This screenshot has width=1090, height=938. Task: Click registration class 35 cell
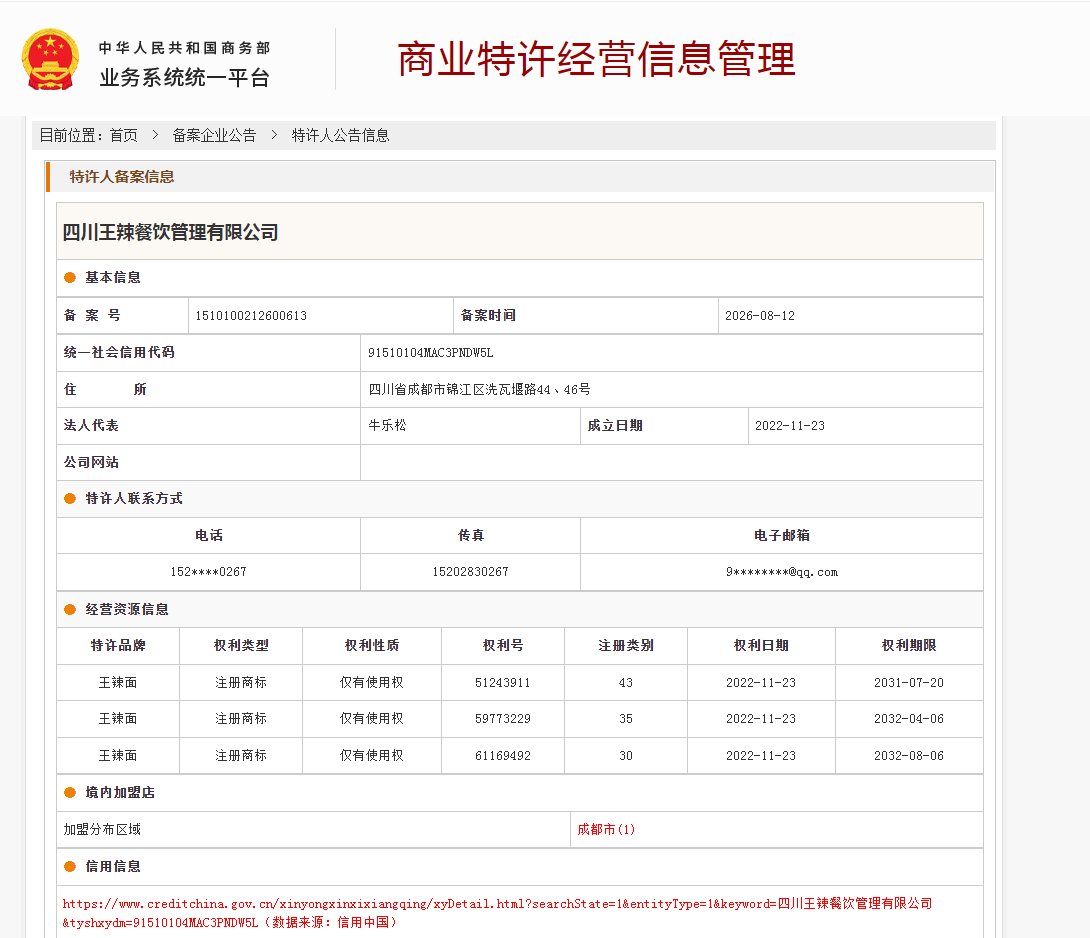[x=626, y=719]
